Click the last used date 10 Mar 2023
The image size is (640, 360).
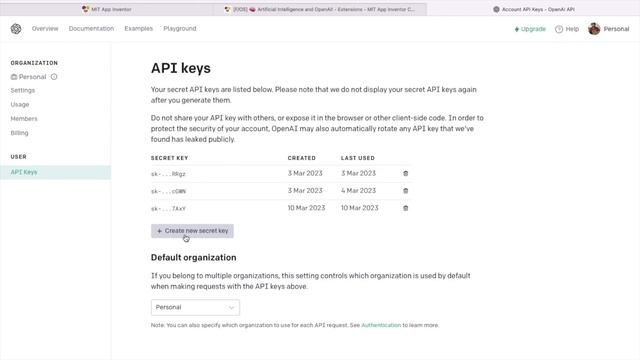coord(360,208)
